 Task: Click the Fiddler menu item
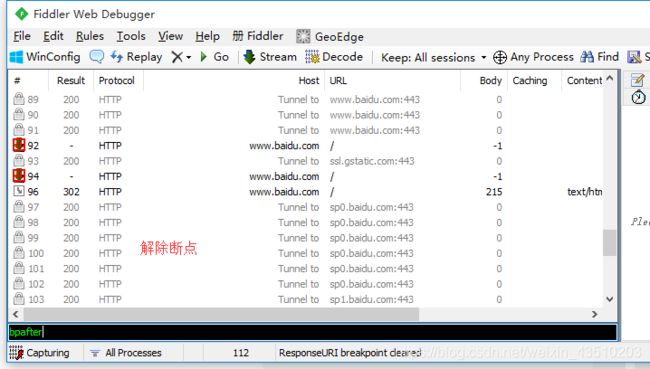pos(258,36)
